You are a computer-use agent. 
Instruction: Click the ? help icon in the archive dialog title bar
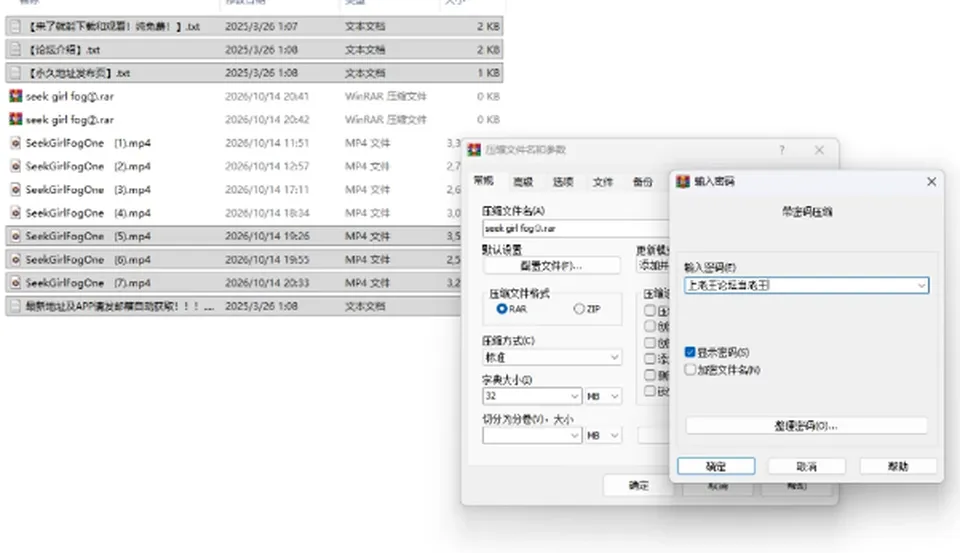pyautogui.click(x=782, y=150)
